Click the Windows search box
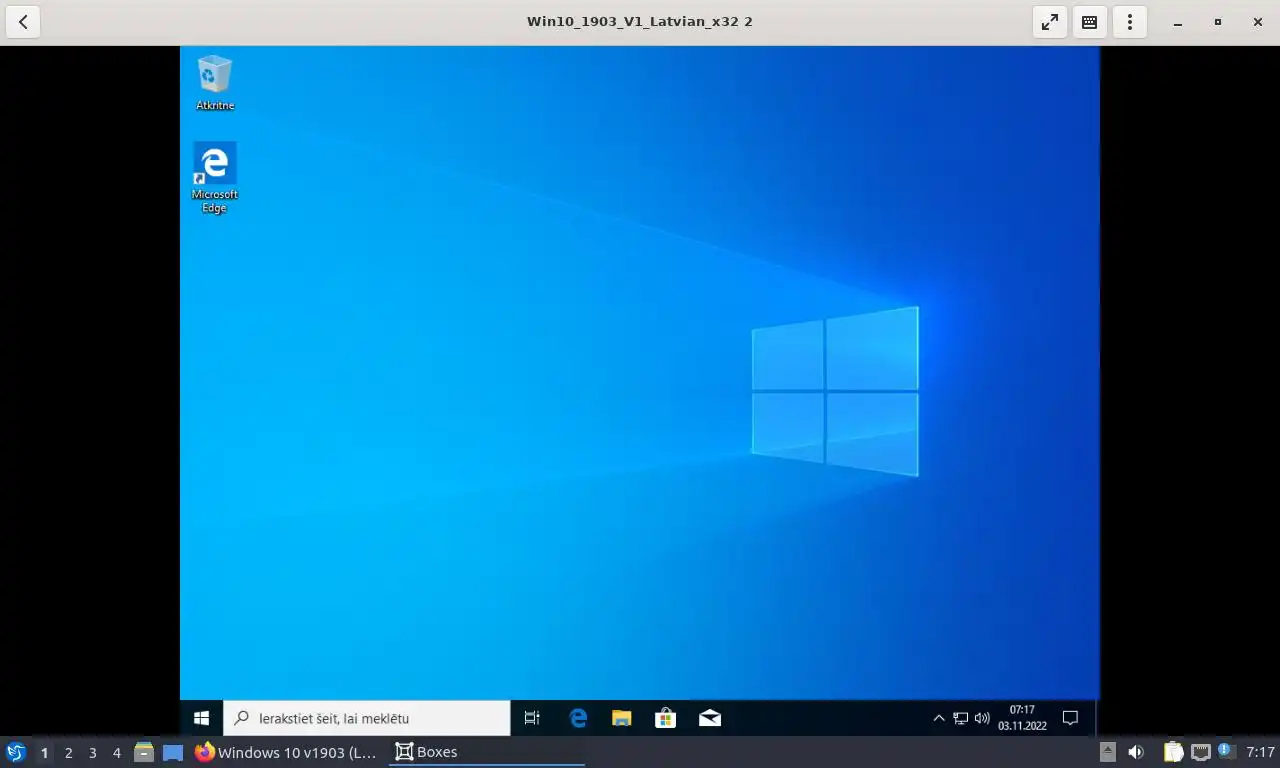 366,718
